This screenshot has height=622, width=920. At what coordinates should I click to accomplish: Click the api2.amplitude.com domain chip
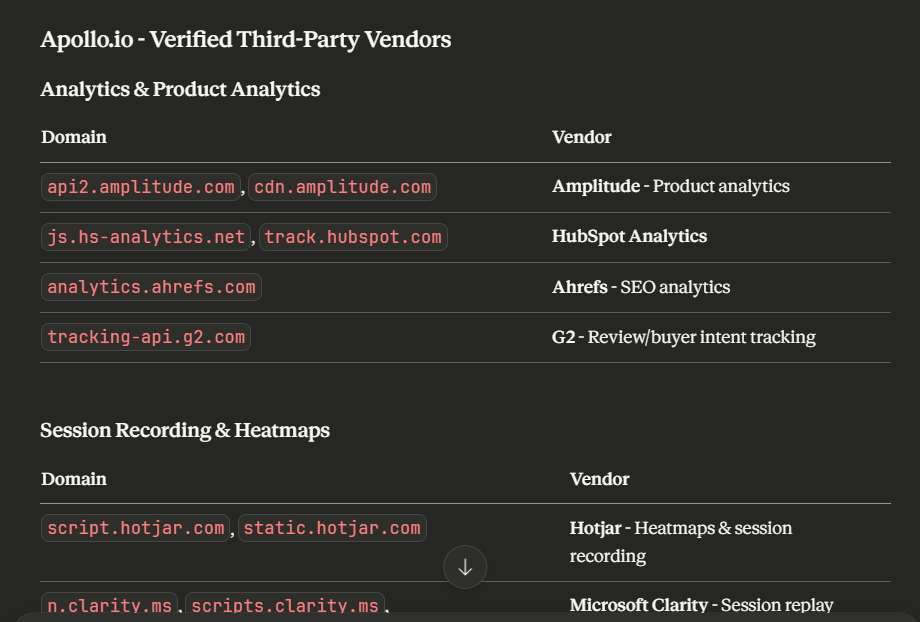(x=141, y=187)
